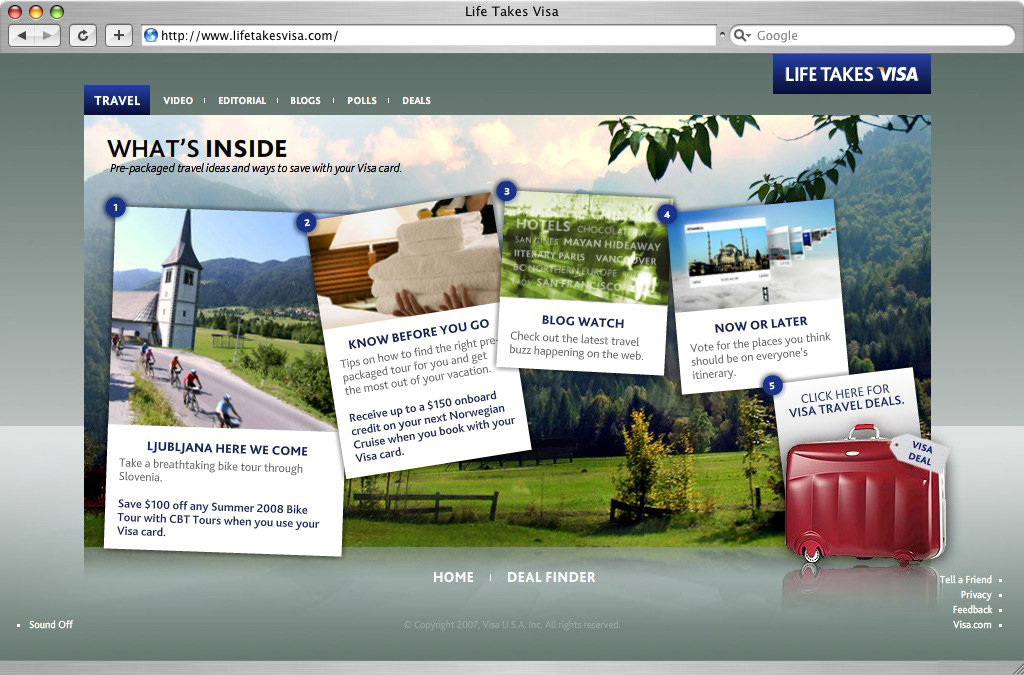Viewport: 1024px width, 675px height.
Task: Click number 4 circle badge
Action: pyautogui.click(x=666, y=214)
